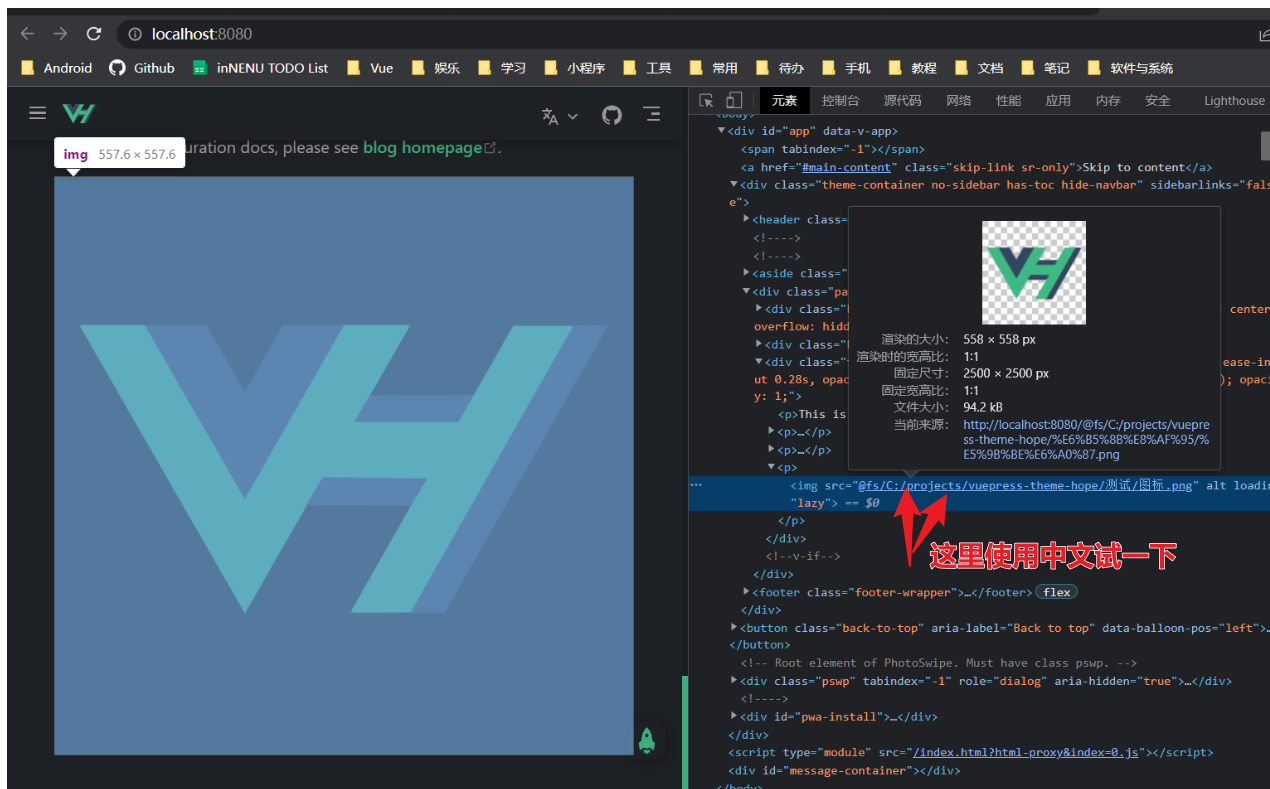Expand the back-to-top button node
This screenshot has width=1270, height=789.
tap(734, 628)
